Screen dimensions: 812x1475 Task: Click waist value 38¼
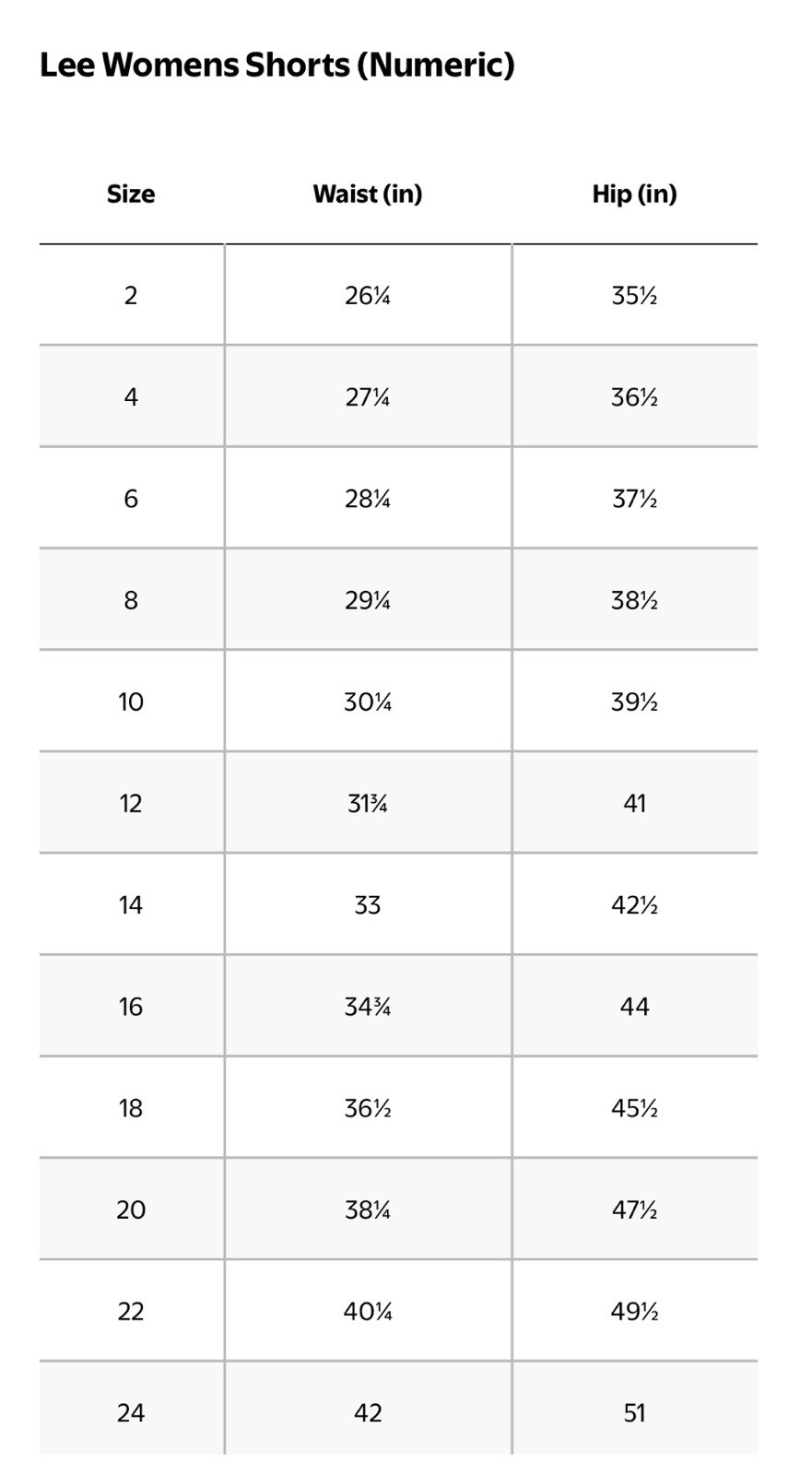pyautogui.click(x=368, y=1209)
